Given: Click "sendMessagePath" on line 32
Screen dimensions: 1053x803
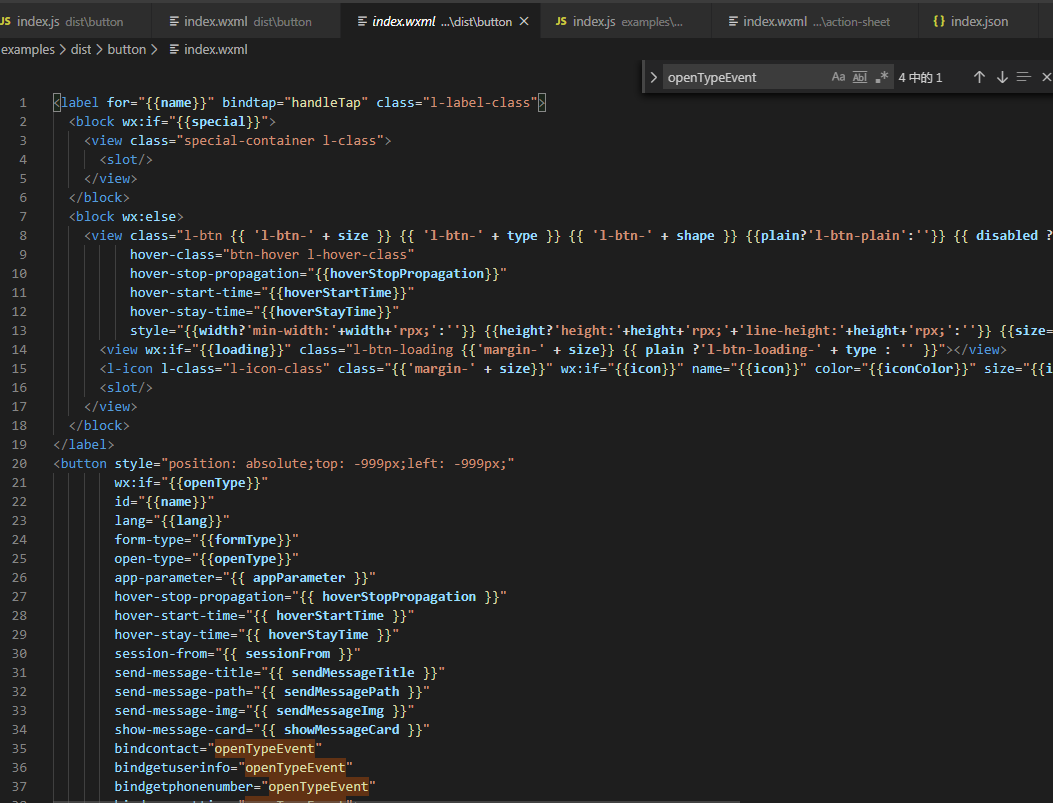Looking at the screenshot, I should (x=341, y=691).
